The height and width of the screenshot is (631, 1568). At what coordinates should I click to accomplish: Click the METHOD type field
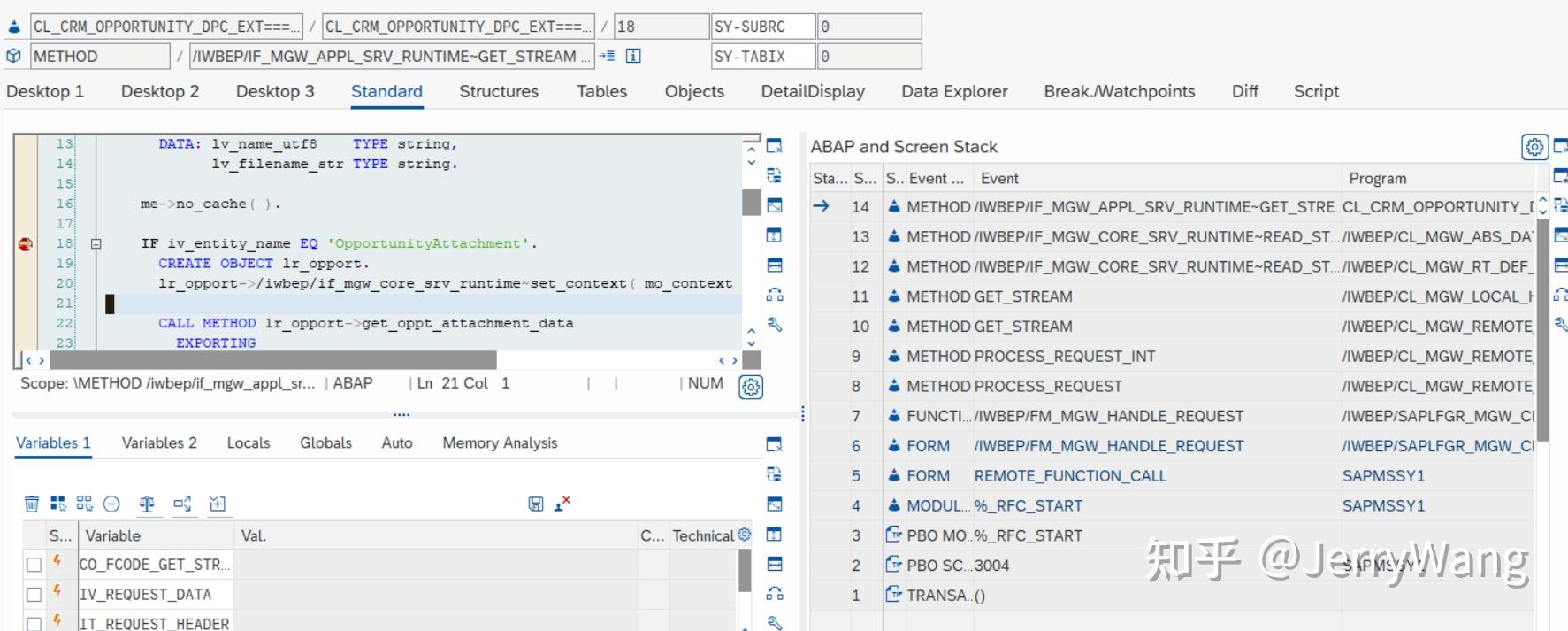click(x=100, y=57)
